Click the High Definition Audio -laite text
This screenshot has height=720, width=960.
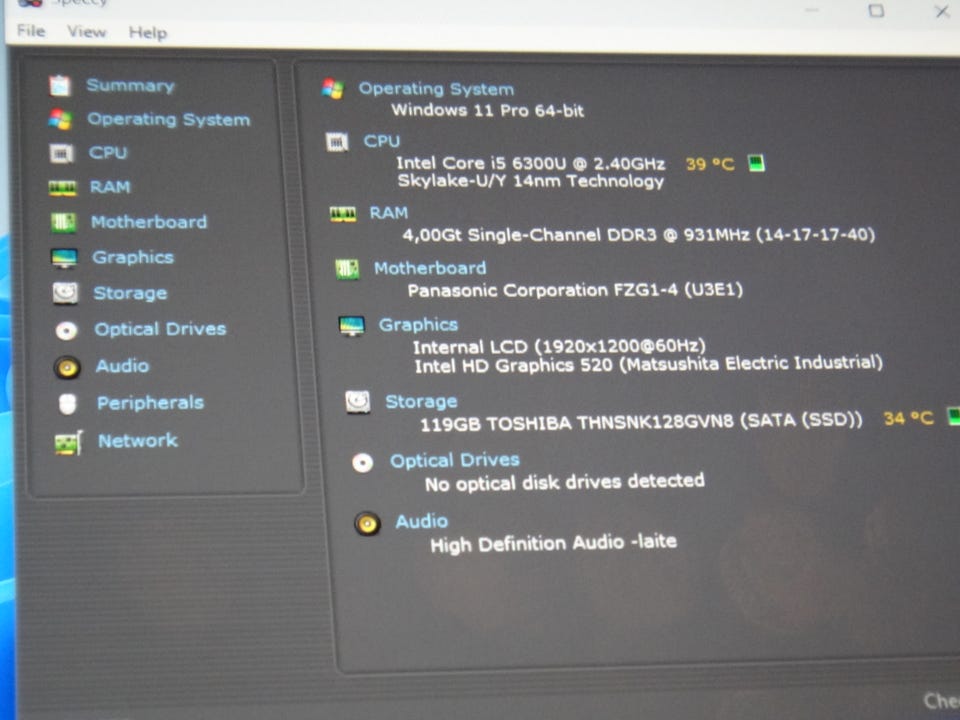[x=553, y=543]
